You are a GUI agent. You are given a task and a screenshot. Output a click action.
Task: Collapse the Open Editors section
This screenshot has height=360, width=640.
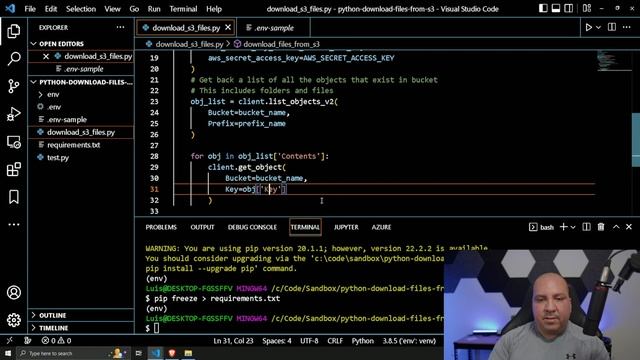[81, 44]
